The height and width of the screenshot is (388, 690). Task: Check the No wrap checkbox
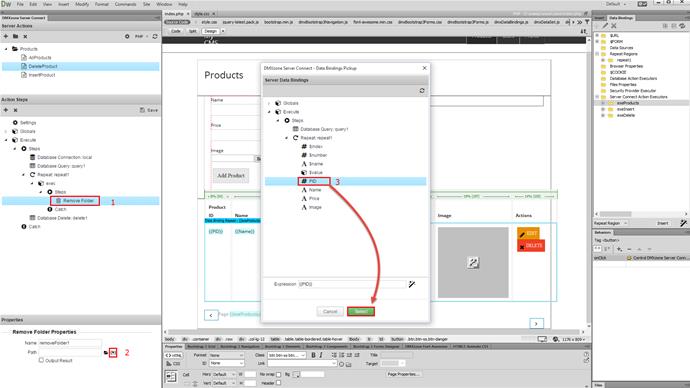[279, 374]
